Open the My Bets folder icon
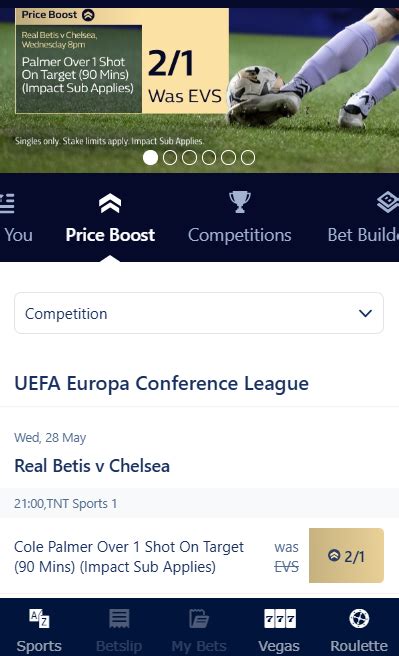399x656 pixels. (199, 618)
